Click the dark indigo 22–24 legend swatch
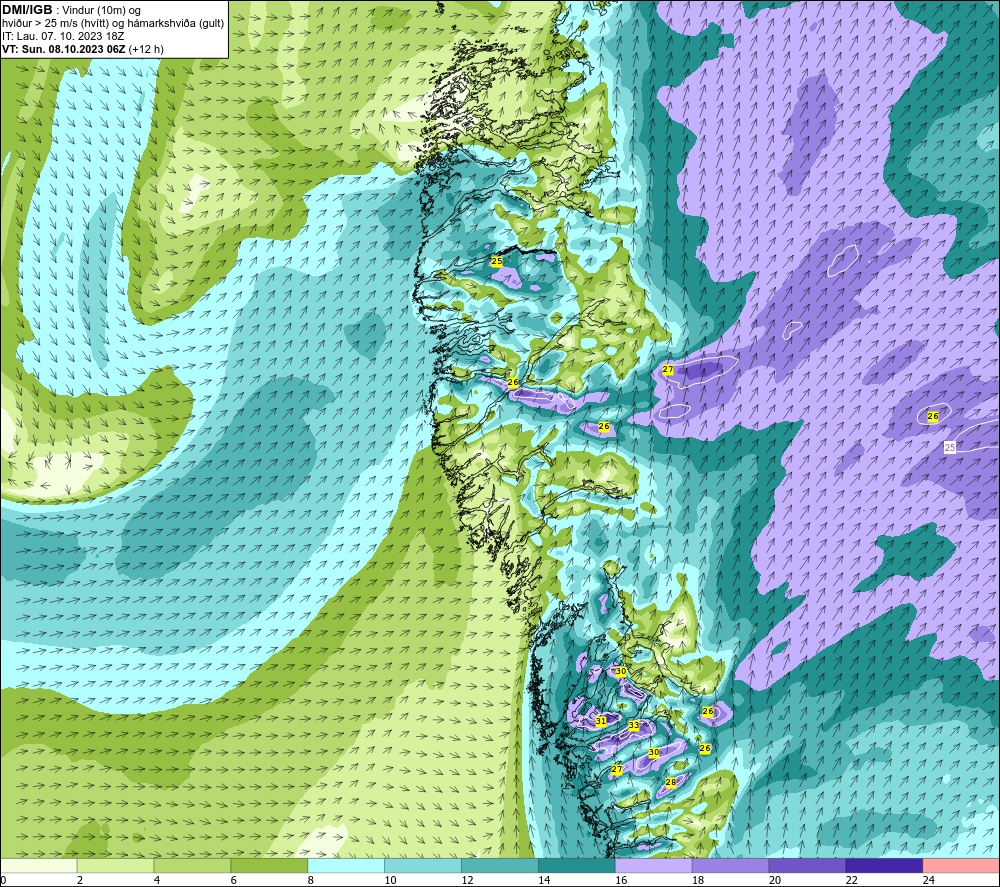This screenshot has height=887, width=1000. [884, 865]
